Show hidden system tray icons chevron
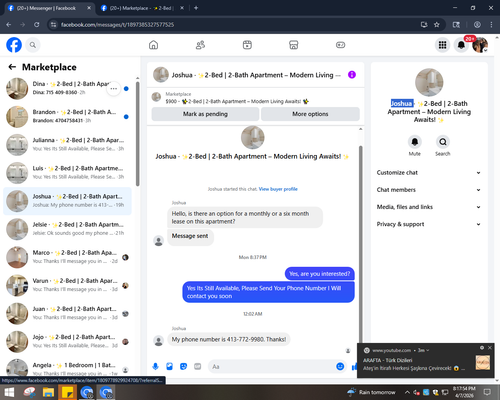Image resolution: width=500 pixels, height=400 pixels. pos(407,392)
